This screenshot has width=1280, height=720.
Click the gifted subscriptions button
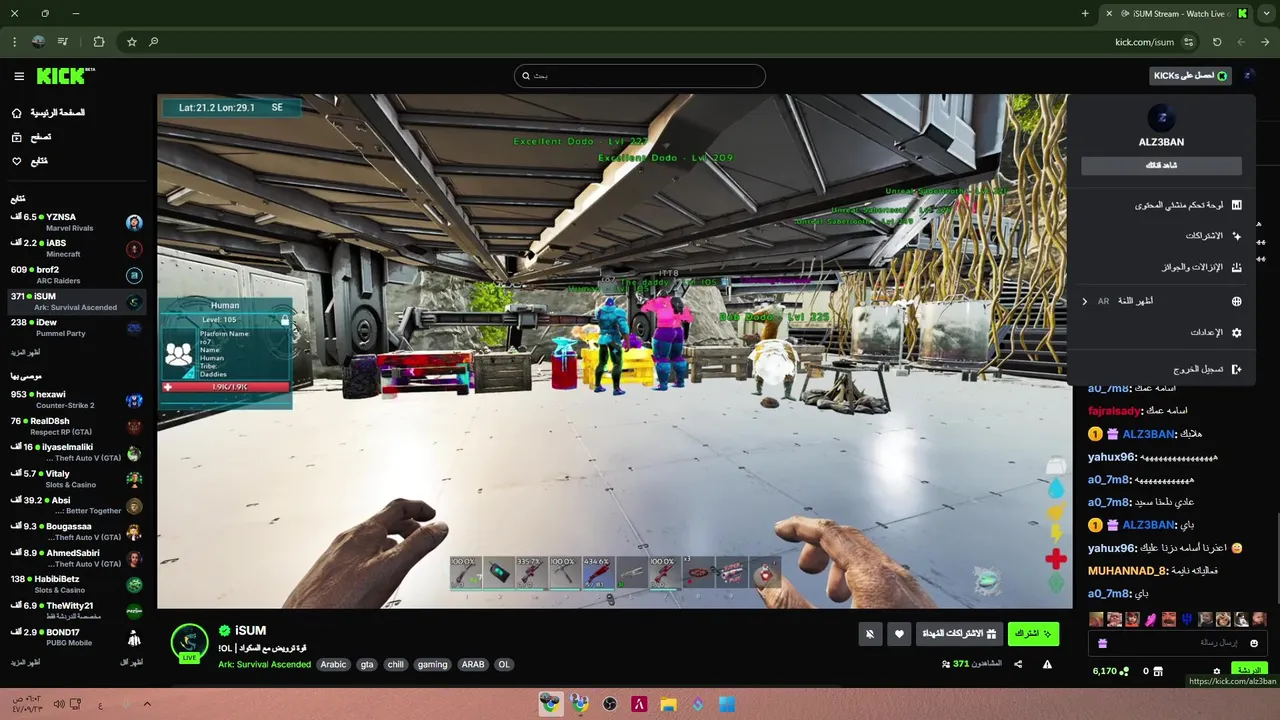[x=959, y=634]
